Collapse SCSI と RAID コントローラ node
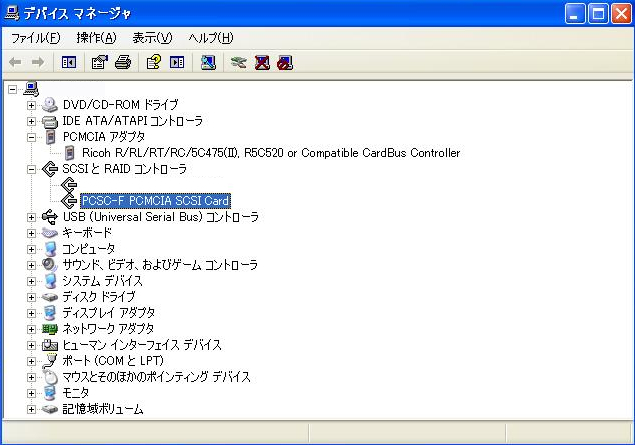Image resolution: width=635 pixels, height=445 pixels. tap(31, 169)
